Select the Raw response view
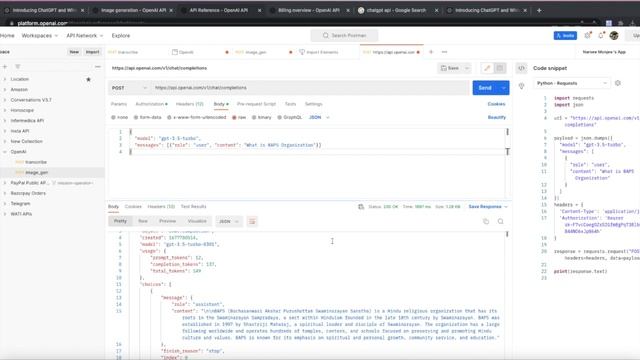The width and height of the screenshot is (640, 360). tap(142, 221)
